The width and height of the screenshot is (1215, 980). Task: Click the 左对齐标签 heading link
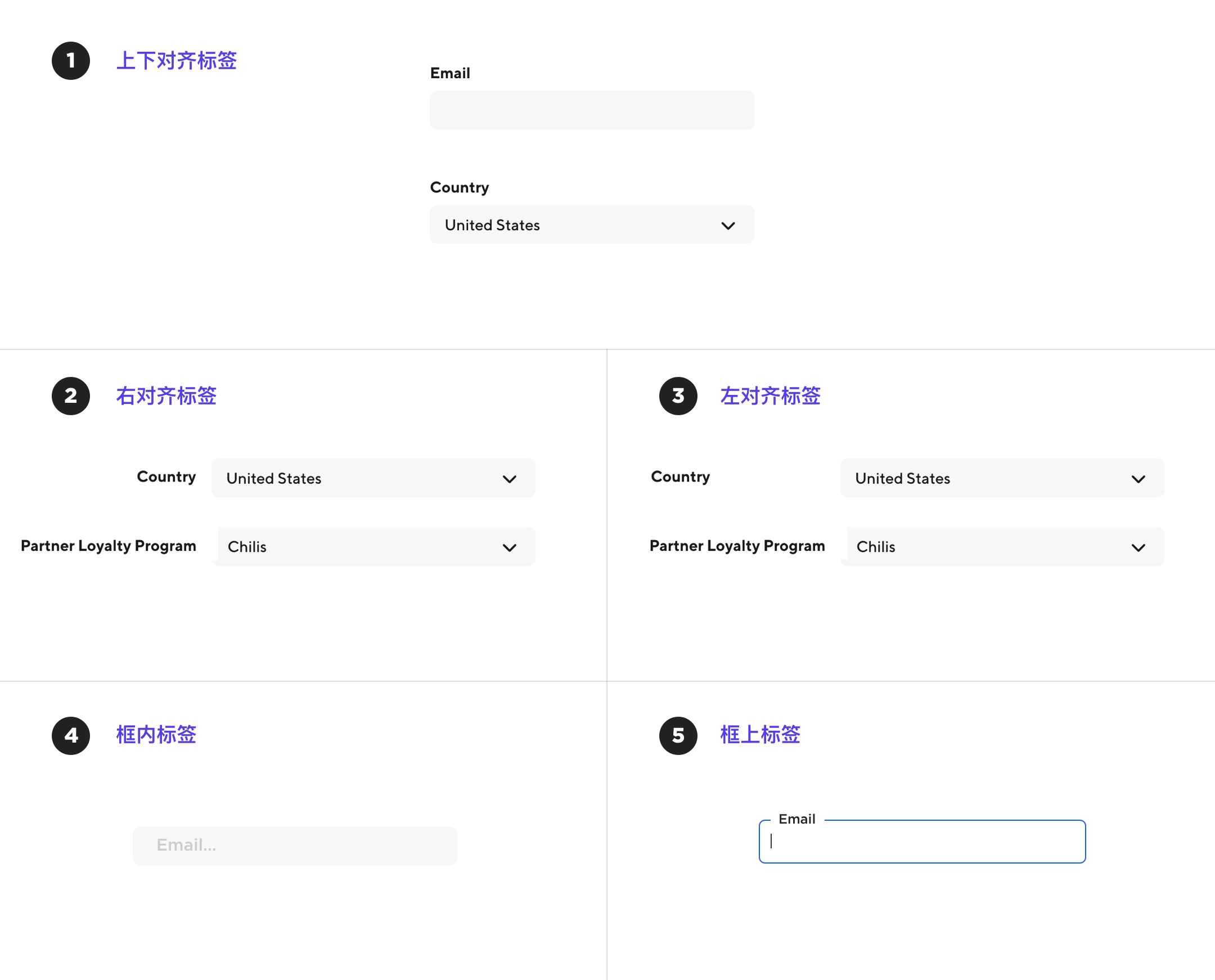click(769, 396)
